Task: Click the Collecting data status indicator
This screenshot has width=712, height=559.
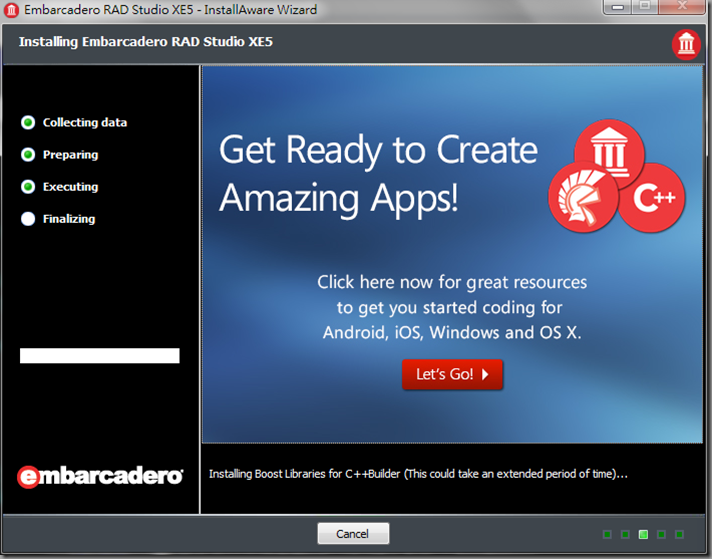Action: (x=28, y=123)
